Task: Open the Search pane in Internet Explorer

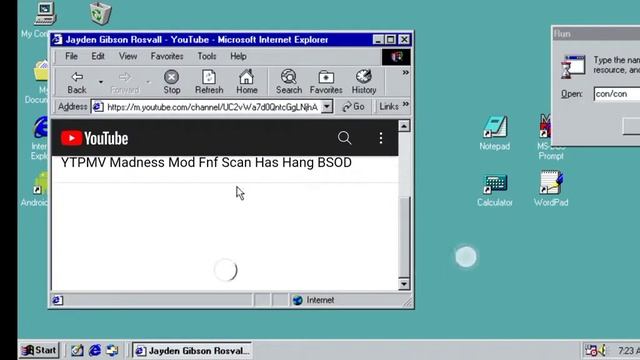Action: tap(289, 82)
